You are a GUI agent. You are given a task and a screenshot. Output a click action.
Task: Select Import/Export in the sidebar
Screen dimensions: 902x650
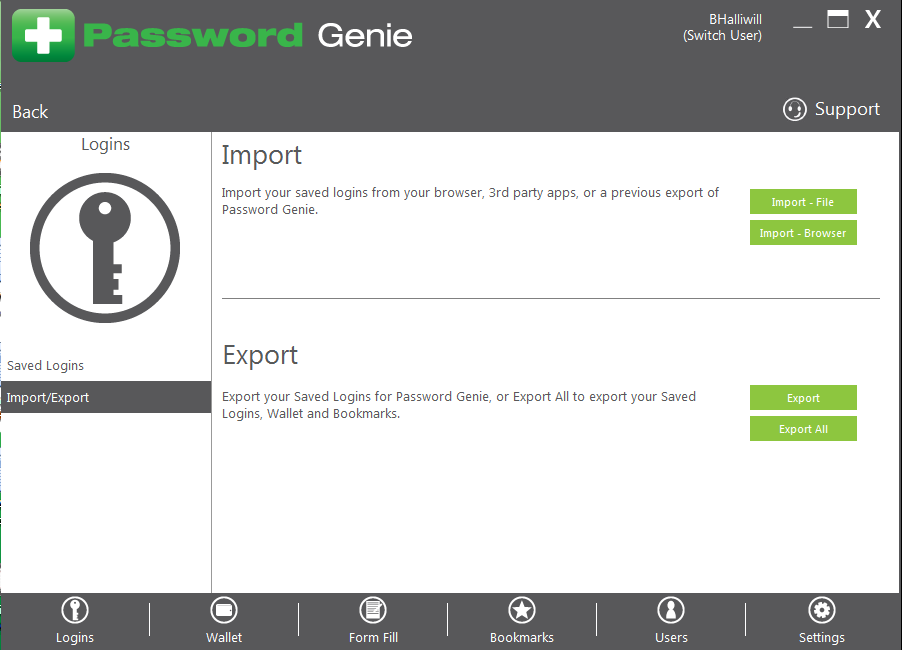point(48,398)
